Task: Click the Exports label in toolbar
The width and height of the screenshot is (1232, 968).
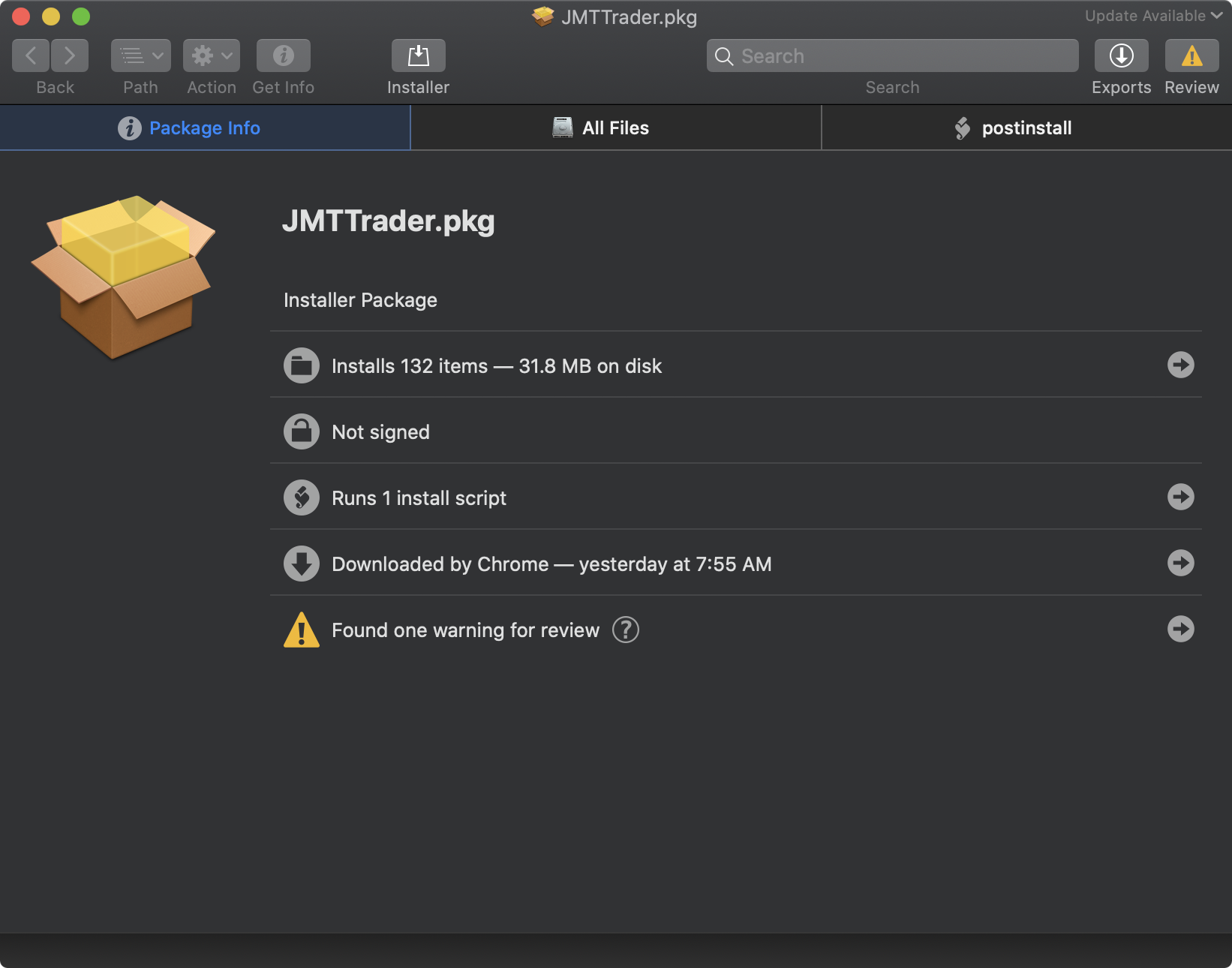Action: pos(1122,87)
